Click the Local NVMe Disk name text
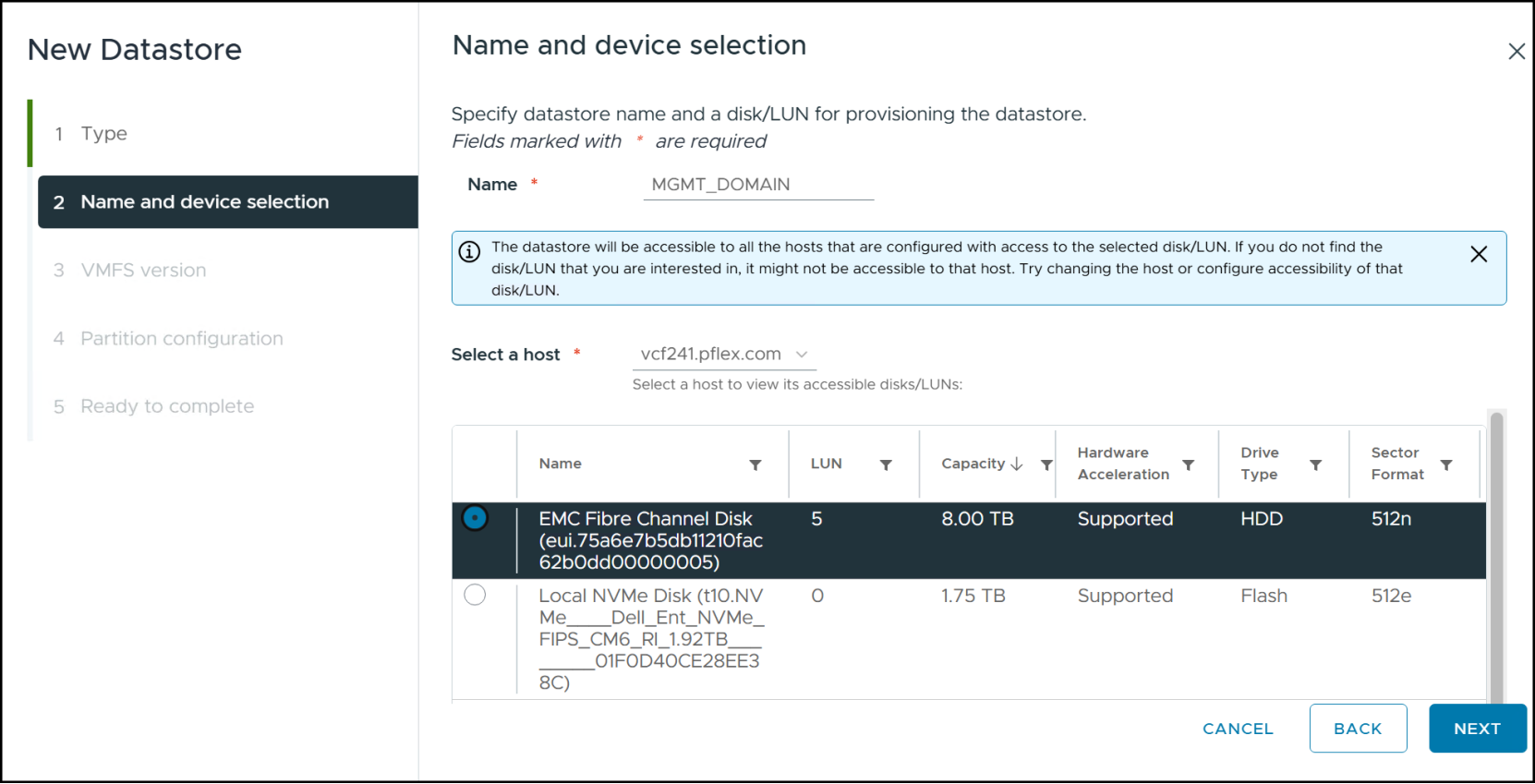This screenshot has width=1535, height=784. click(x=651, y=639)
